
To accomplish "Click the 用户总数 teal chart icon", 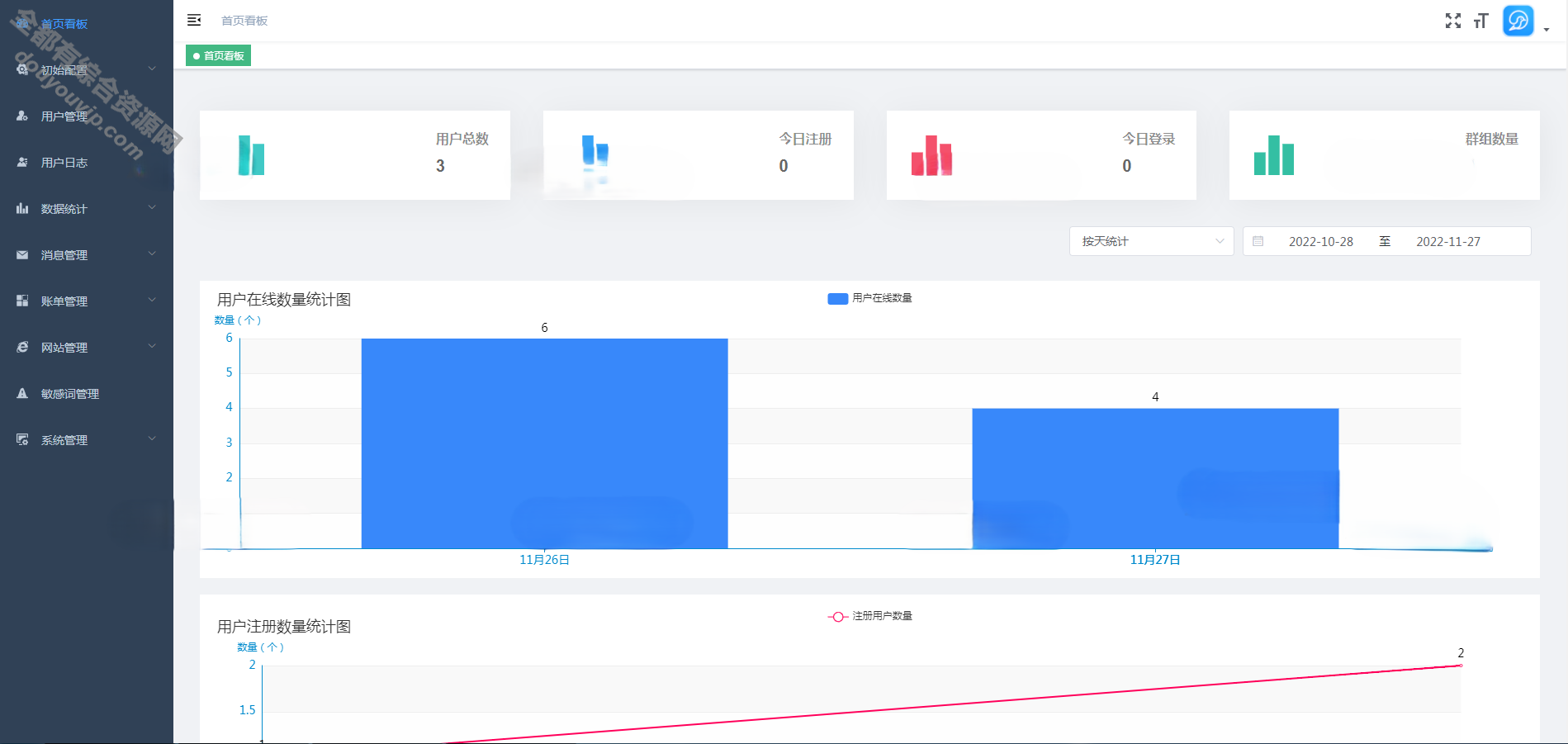I will click(x=251, y=155).
